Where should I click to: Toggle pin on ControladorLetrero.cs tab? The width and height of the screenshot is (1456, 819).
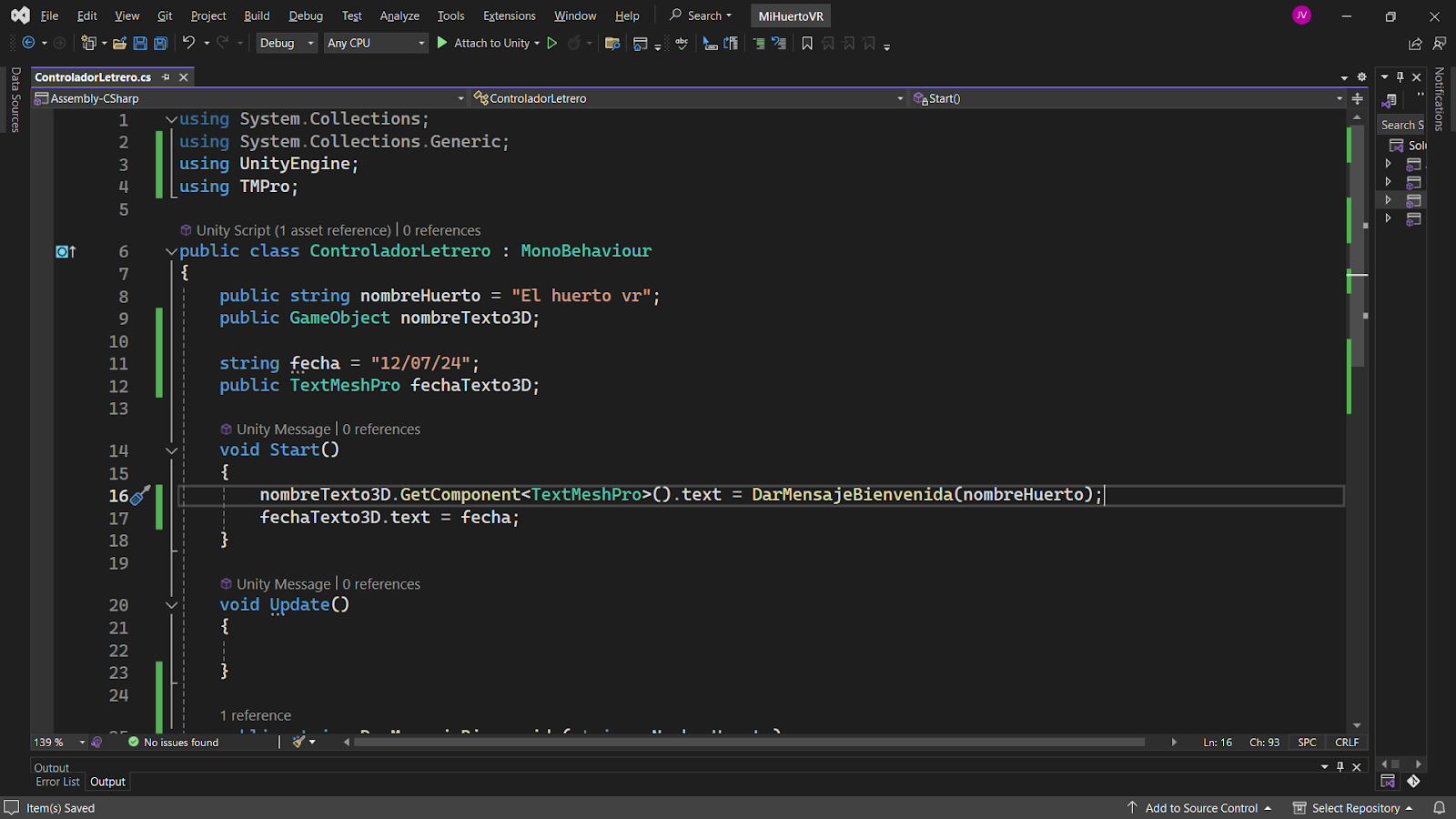166,77
